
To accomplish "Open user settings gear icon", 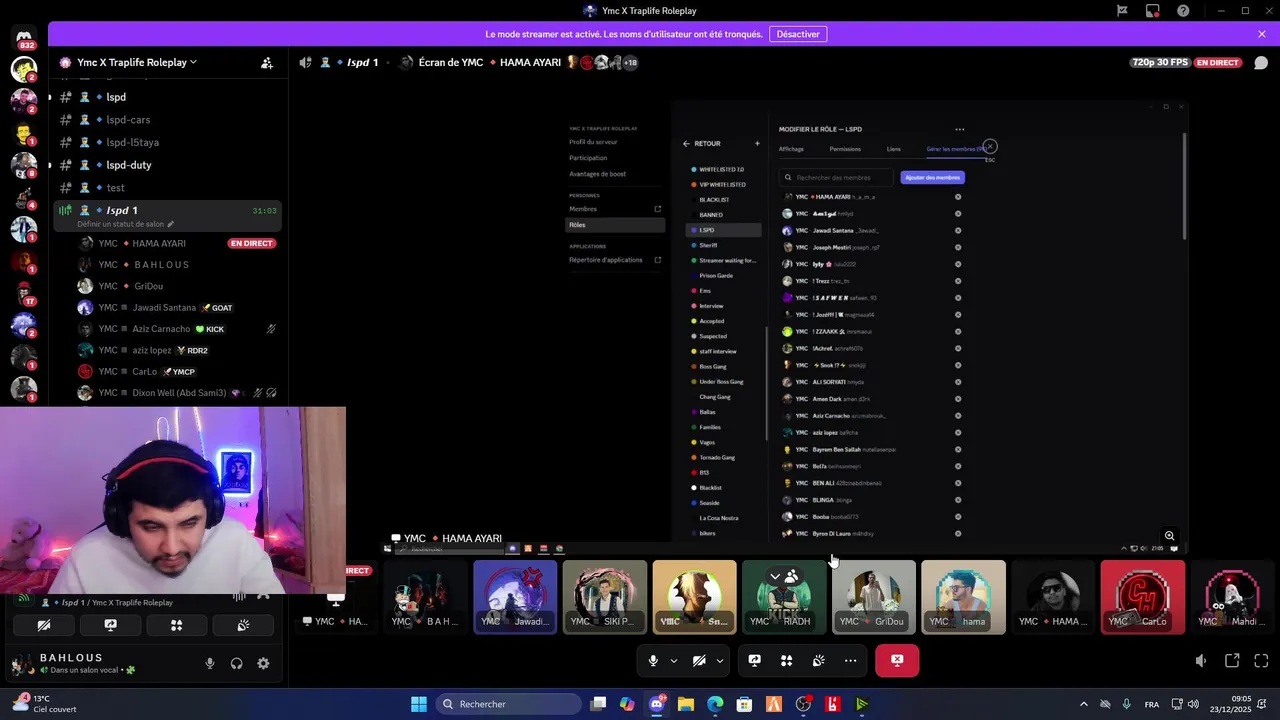I will click(263, 663).
